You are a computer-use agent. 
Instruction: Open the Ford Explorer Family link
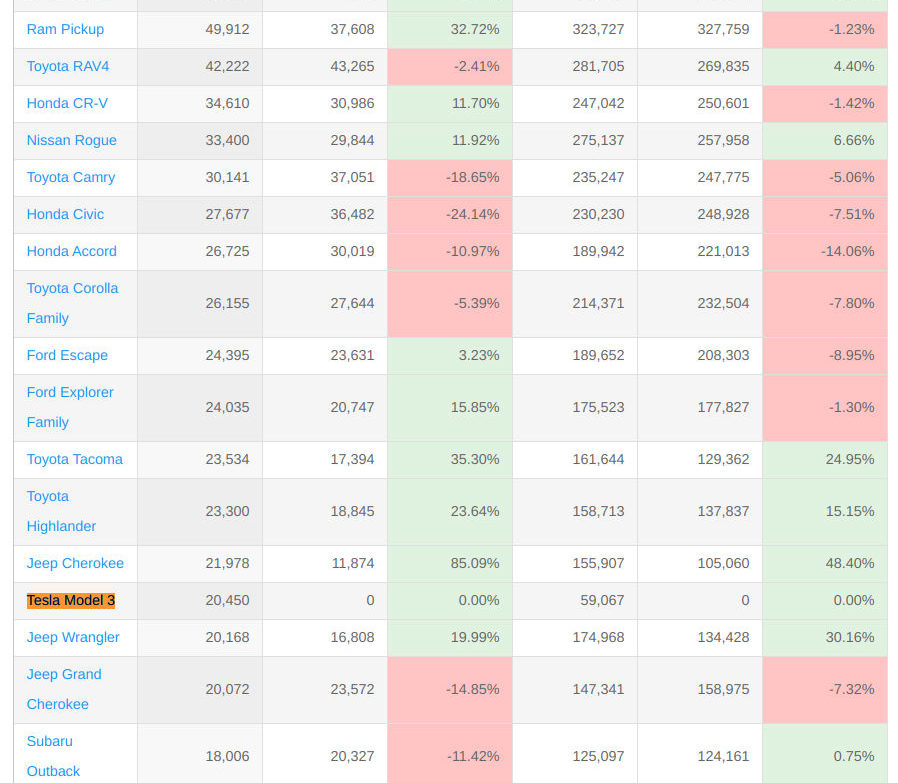tap(70, 407)
